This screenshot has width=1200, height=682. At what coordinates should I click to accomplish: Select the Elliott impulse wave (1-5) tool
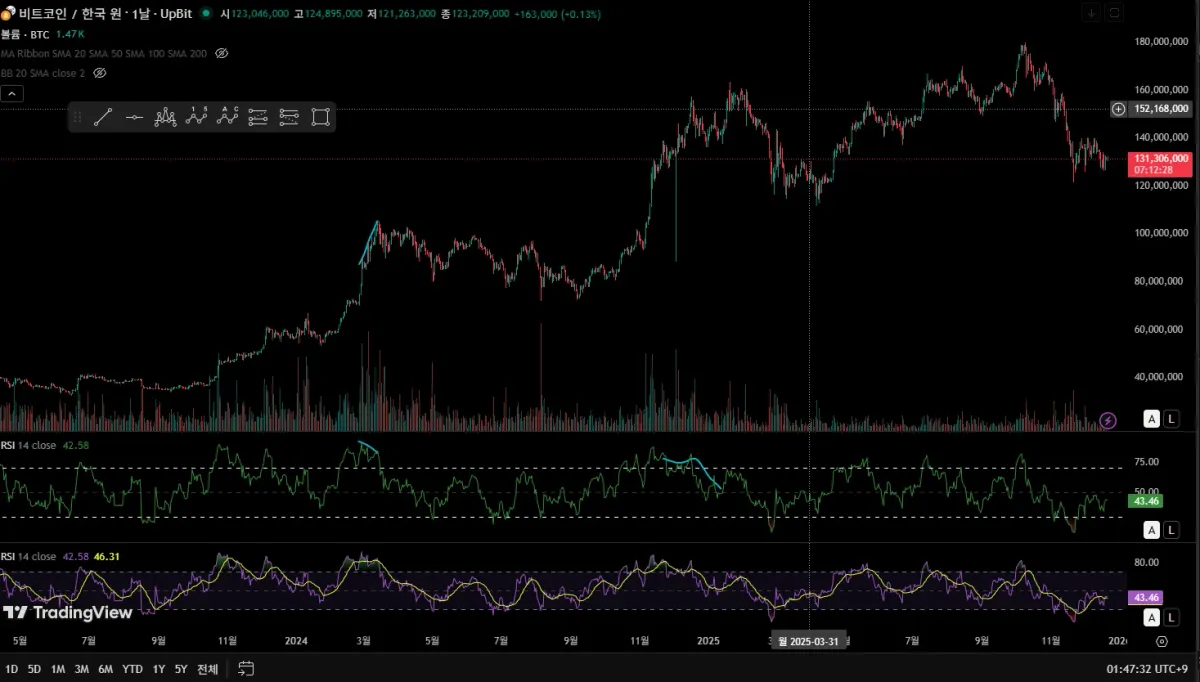pos(196,117)
